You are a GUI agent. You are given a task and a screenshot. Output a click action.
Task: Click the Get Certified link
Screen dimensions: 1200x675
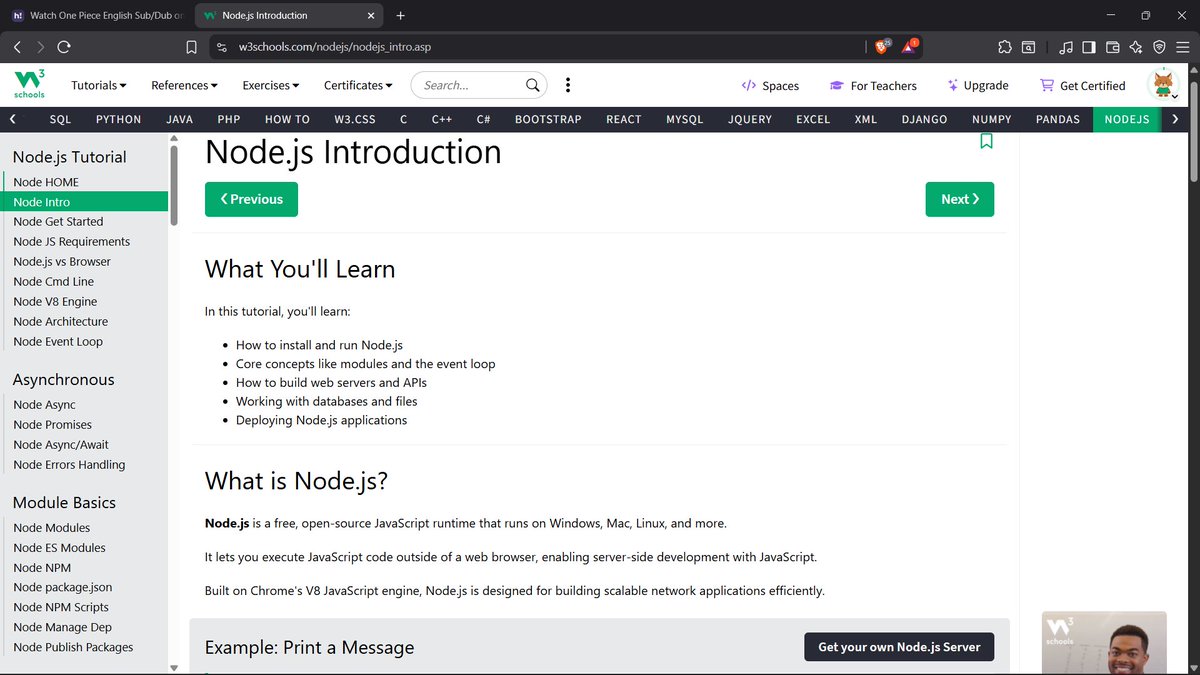[x=1082, y=85]
